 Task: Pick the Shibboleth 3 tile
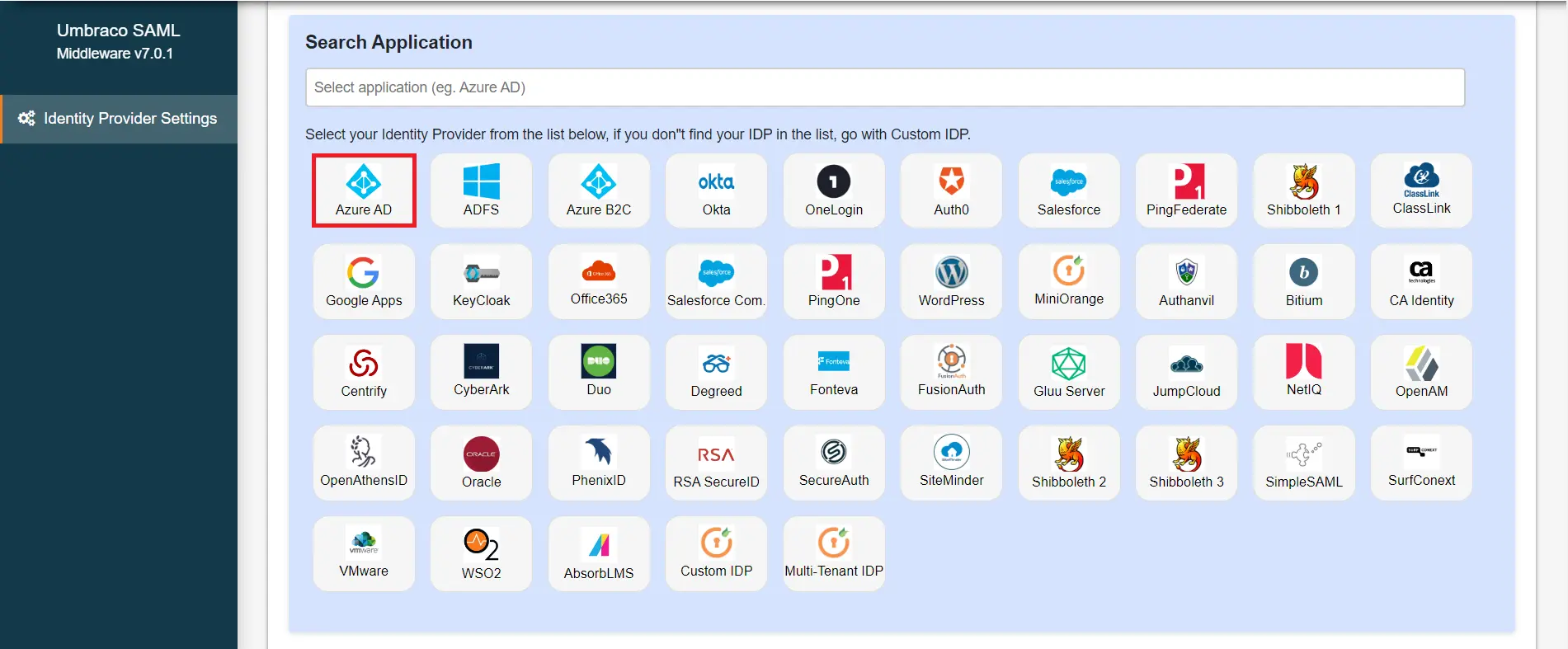pyautogui.click(x=1187, y=463)
